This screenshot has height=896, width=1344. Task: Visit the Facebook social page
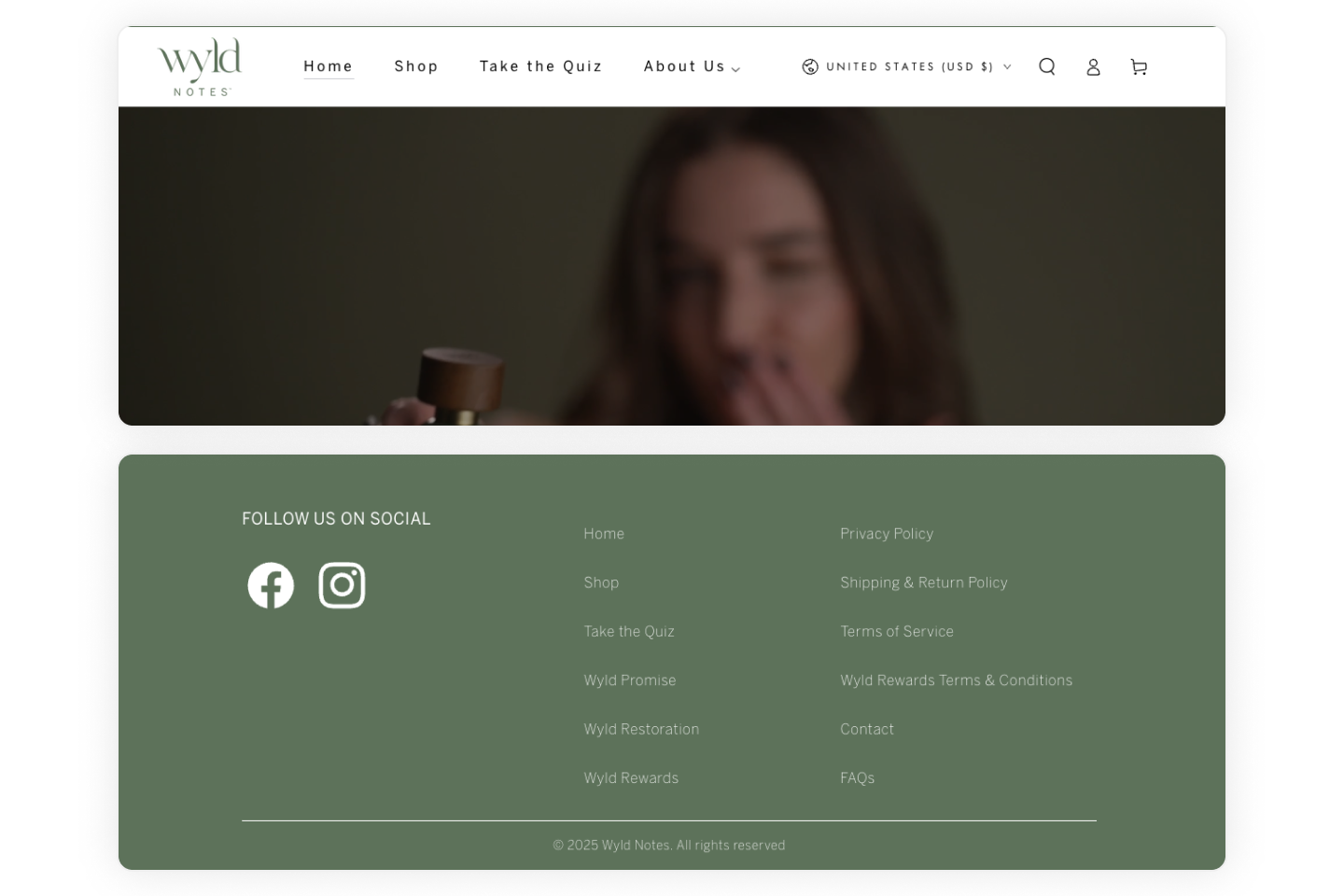coord(271,585)
